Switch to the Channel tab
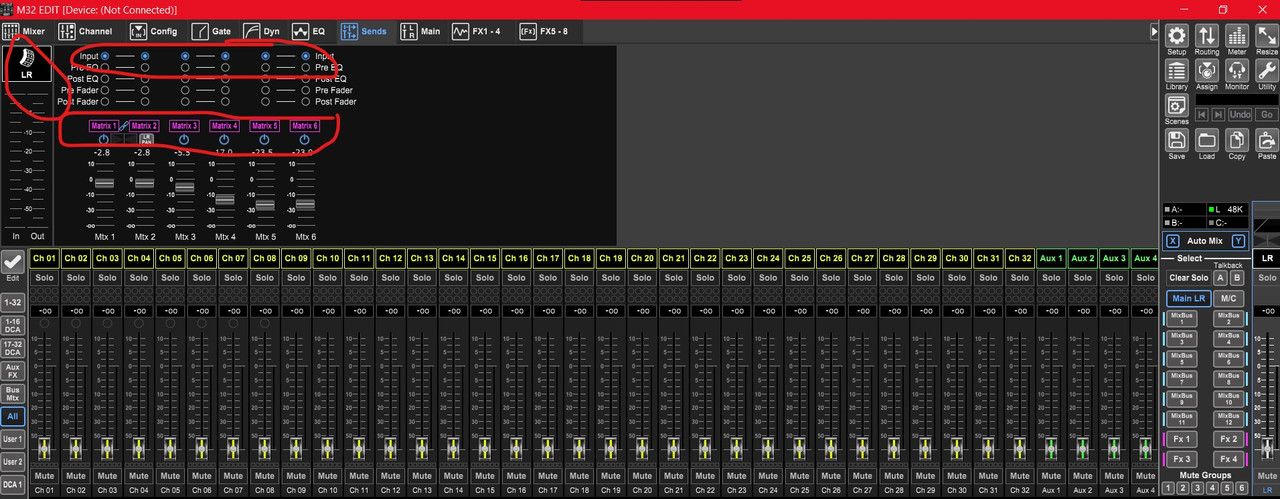1280x499 pixels. 86,32
